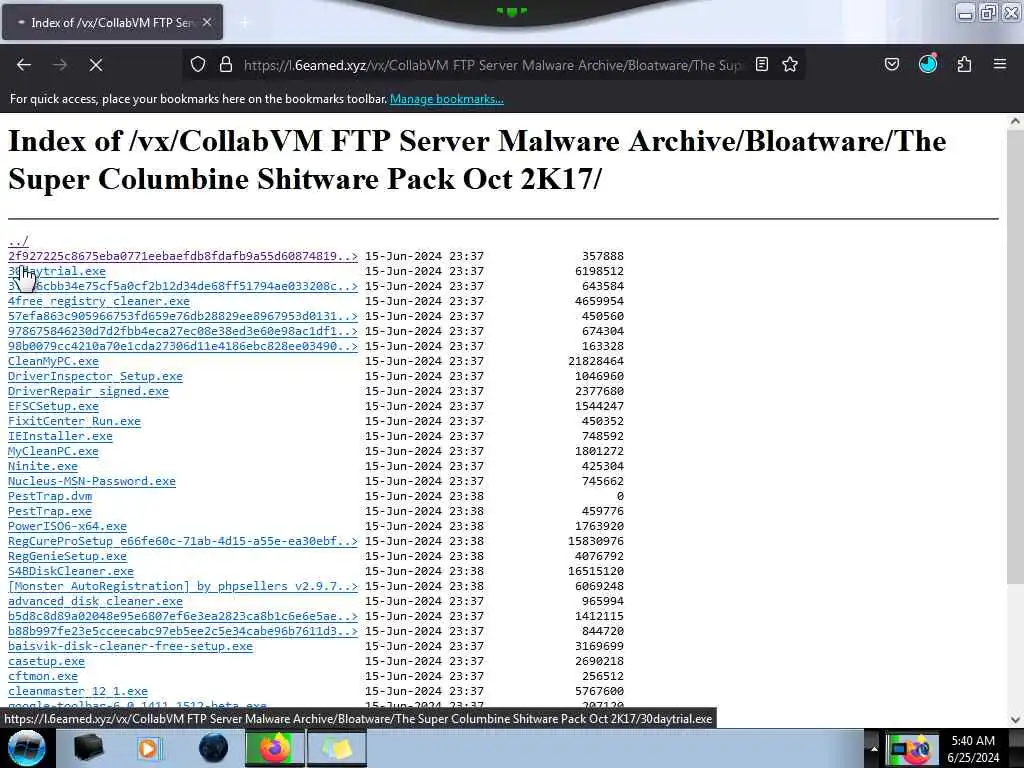The width and height of the screenshot is (1024, 768).
Task: Open cleanmaster_12_1.exe link
Action: pyautogui.click(x=78, y=692)
